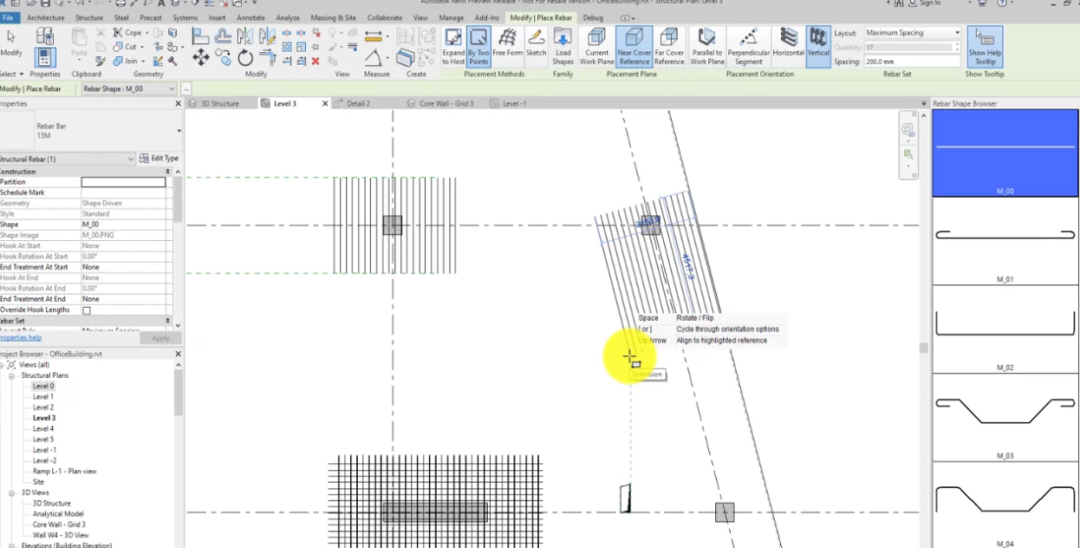This screenshot has height=548, width=1080.
Task: Choose the Offset tool in Modify panel
Action: click(x=222, y=35)
